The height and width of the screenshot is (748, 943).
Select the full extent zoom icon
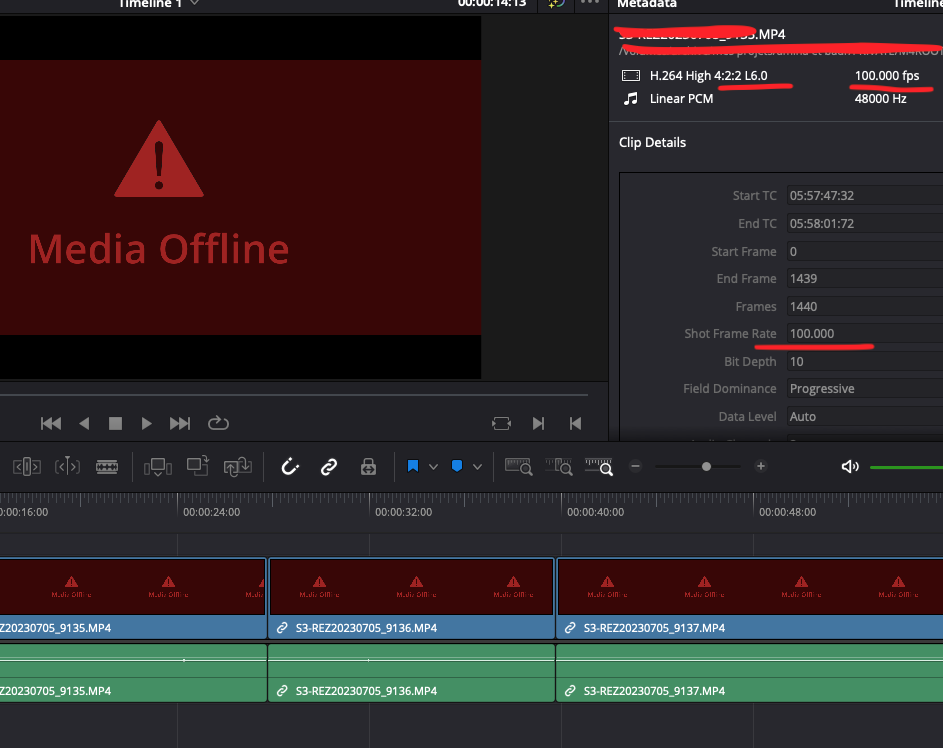tap(518, 466)
